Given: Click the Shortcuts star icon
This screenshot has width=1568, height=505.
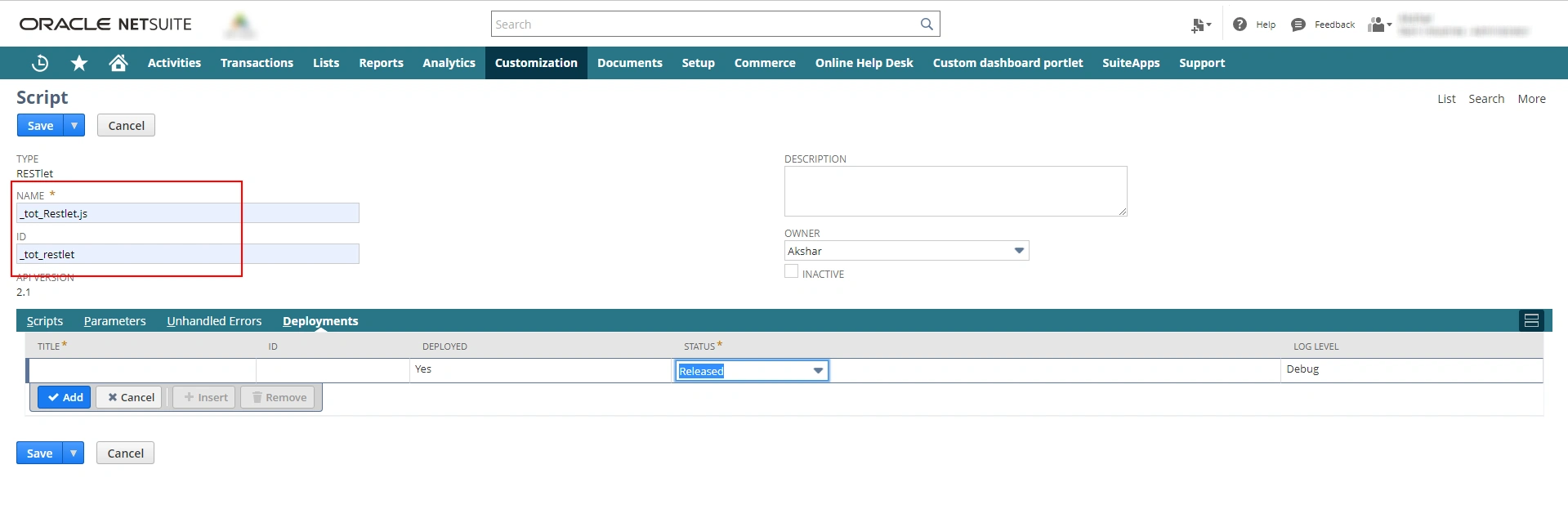Looking at the screenshot, I should 79,63.
